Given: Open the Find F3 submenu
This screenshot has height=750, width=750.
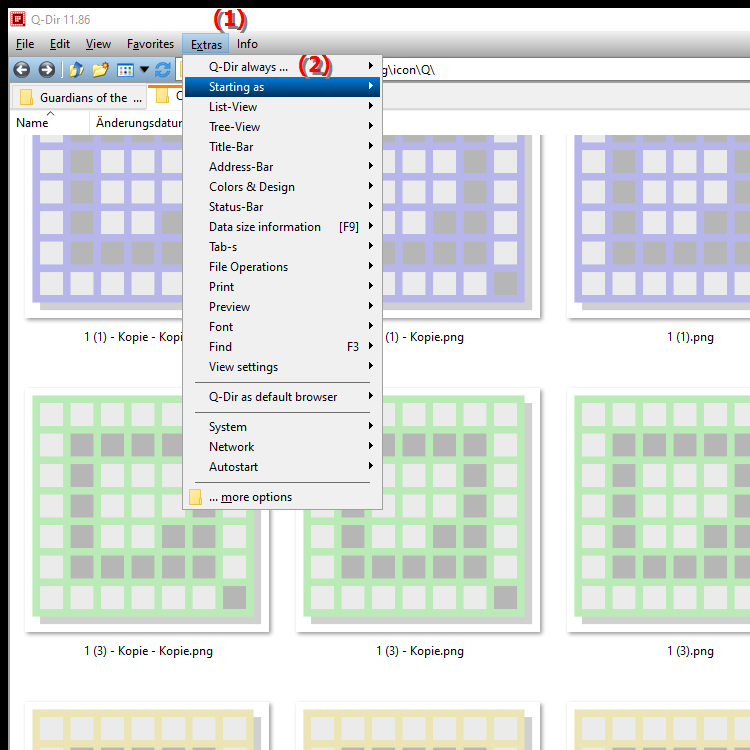Looking at the screenshot, I should click(x=282, y=347).
